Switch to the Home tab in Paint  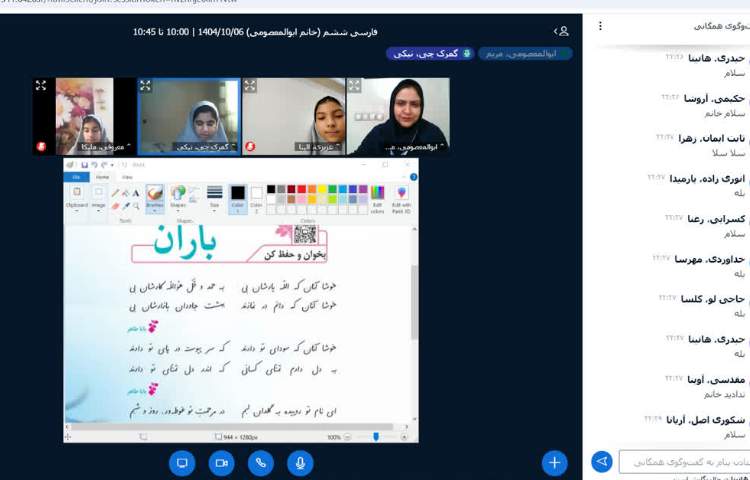click(102, 177)
